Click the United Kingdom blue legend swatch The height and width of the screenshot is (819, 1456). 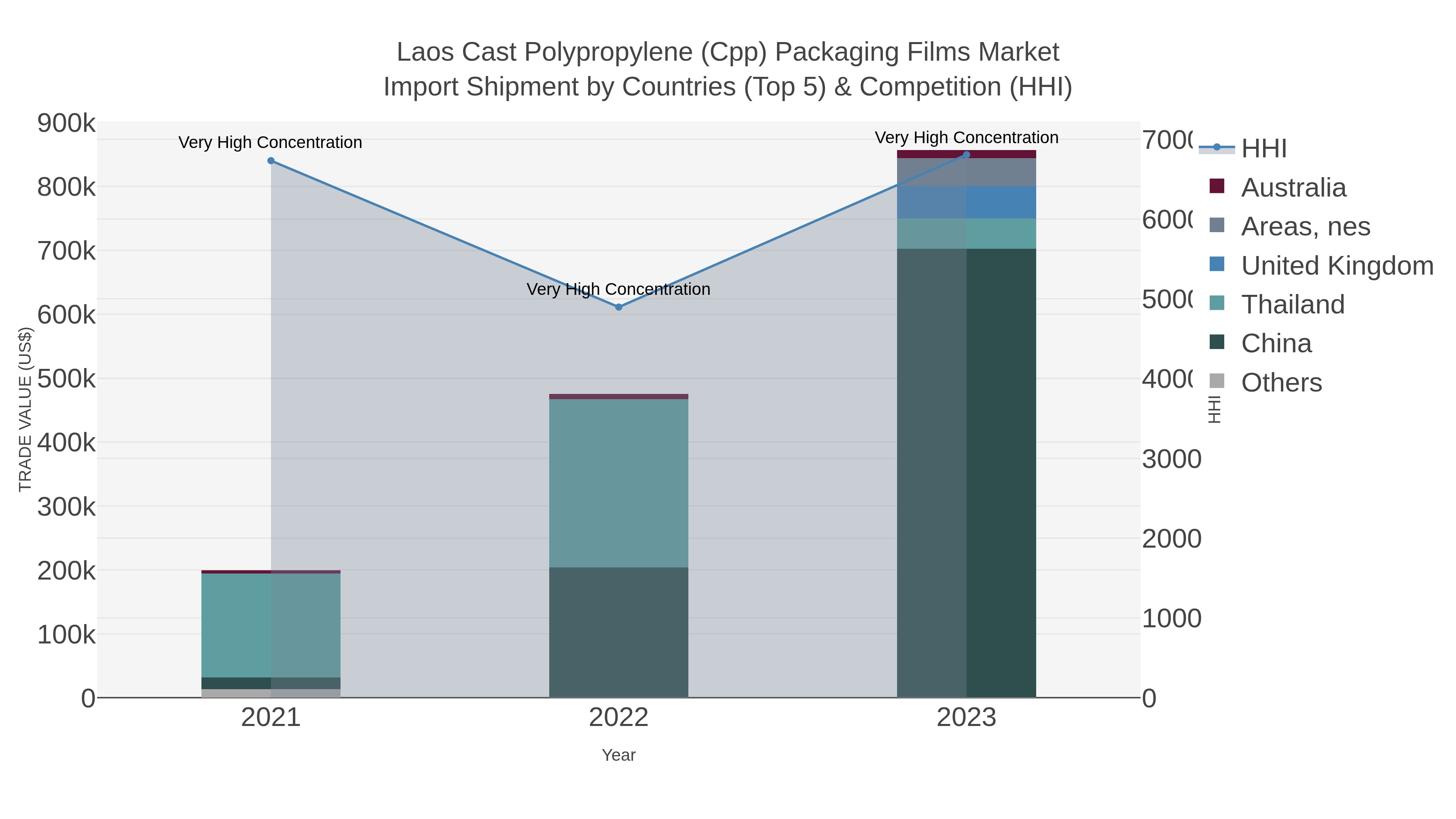[1217, 264]
